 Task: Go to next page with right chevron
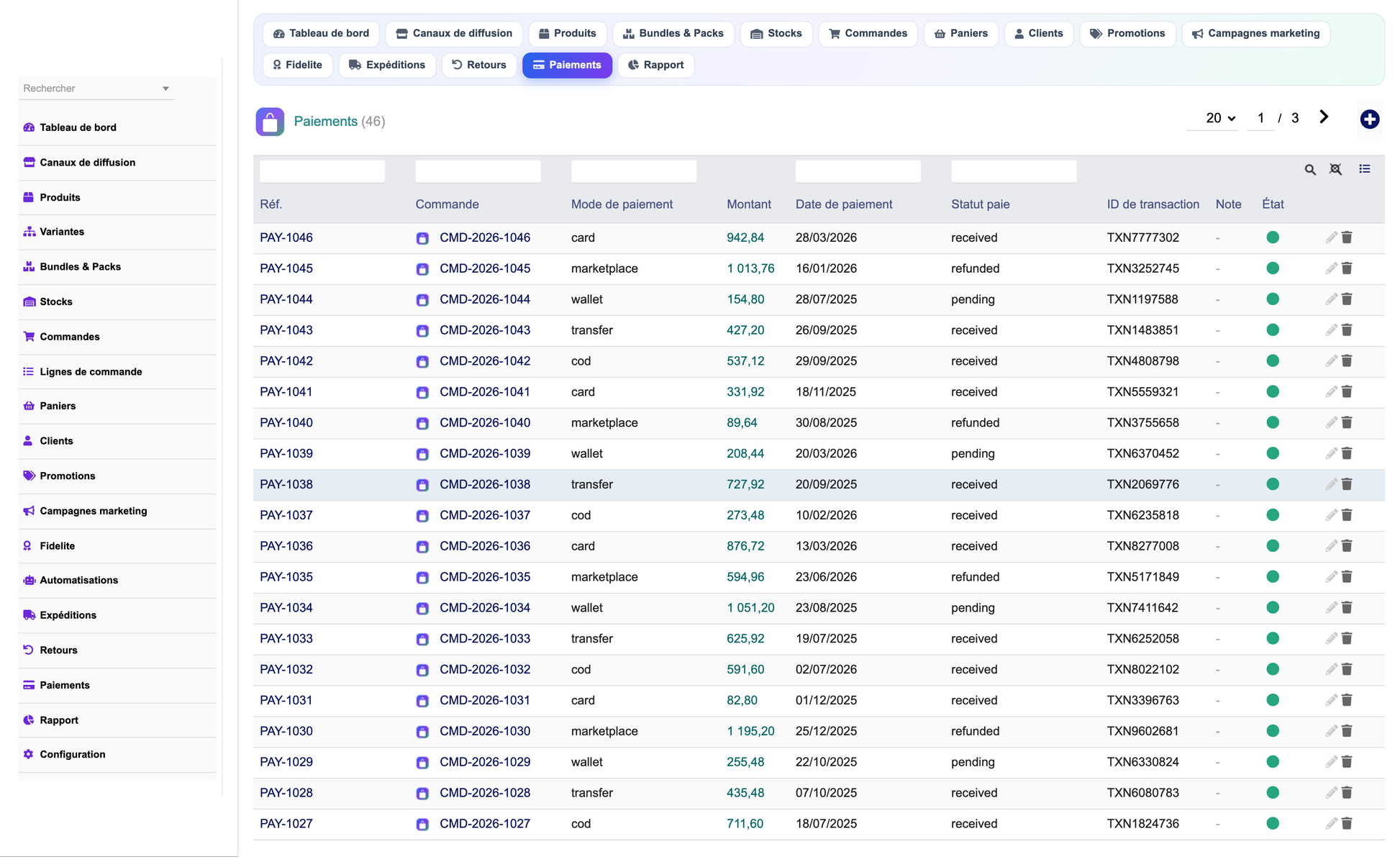tap(1324, 117)
